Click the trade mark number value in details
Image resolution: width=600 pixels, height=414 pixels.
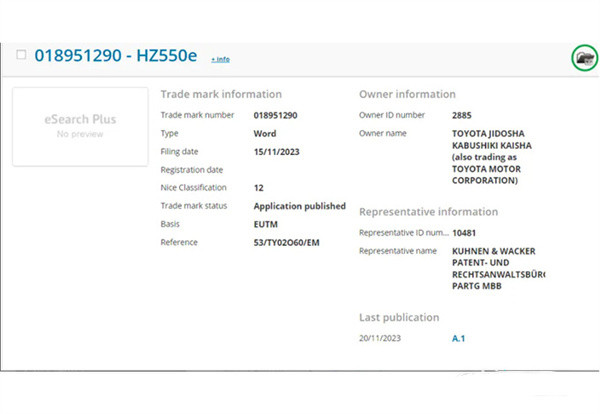[x=276, y=115]
